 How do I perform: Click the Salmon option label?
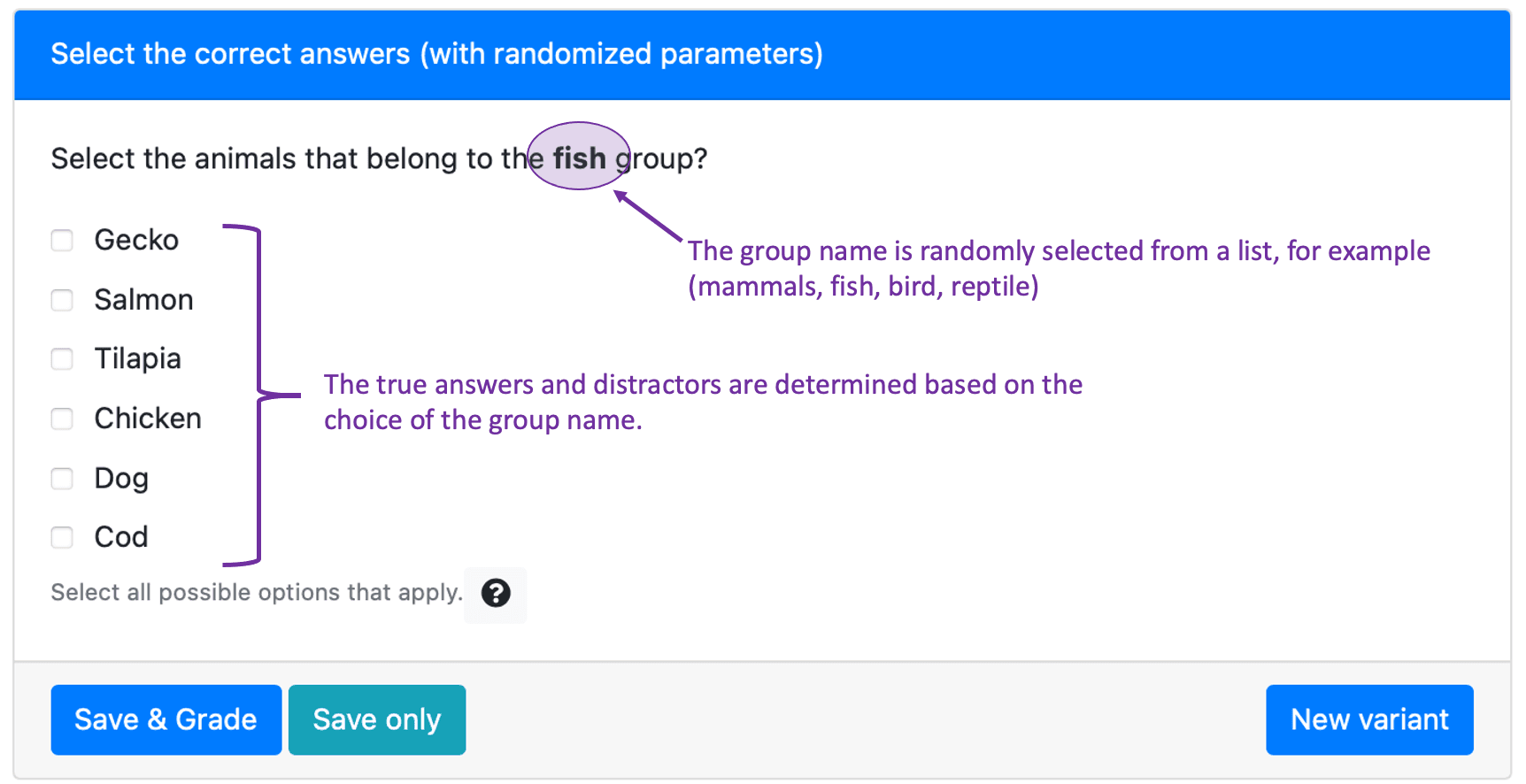pos(143,300)
